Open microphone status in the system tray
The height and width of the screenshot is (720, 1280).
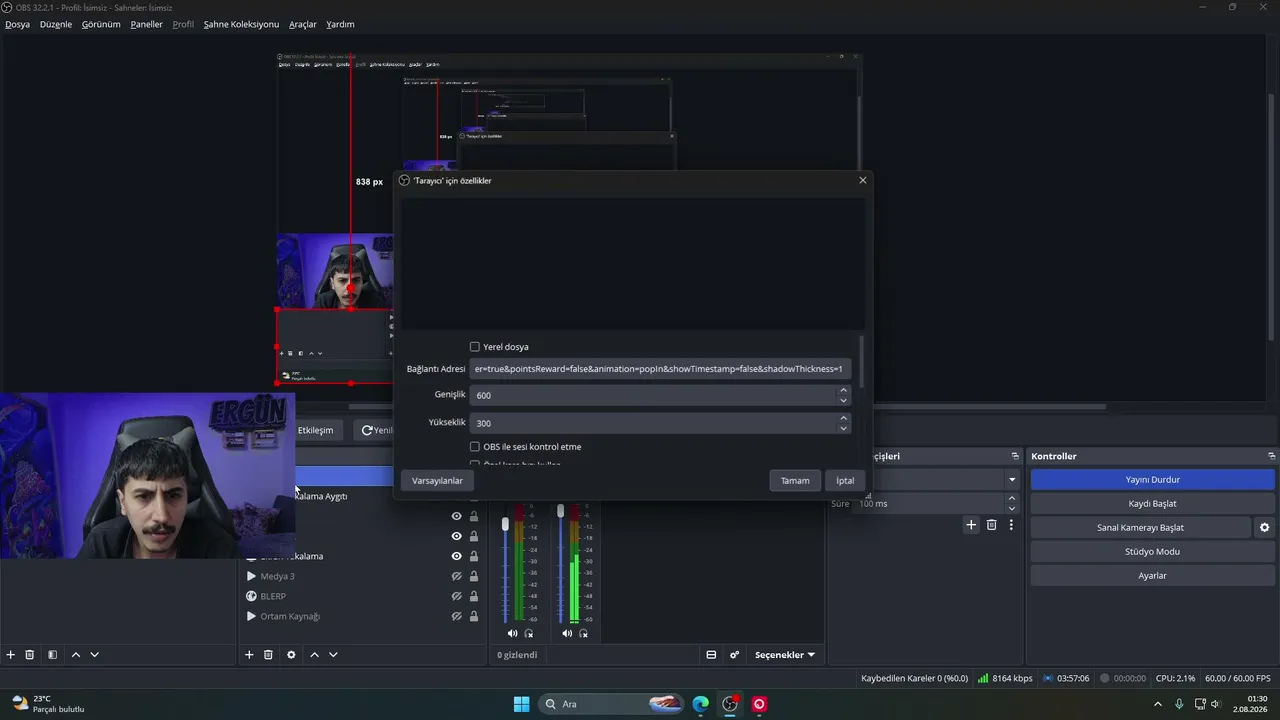click(1179, 704)
